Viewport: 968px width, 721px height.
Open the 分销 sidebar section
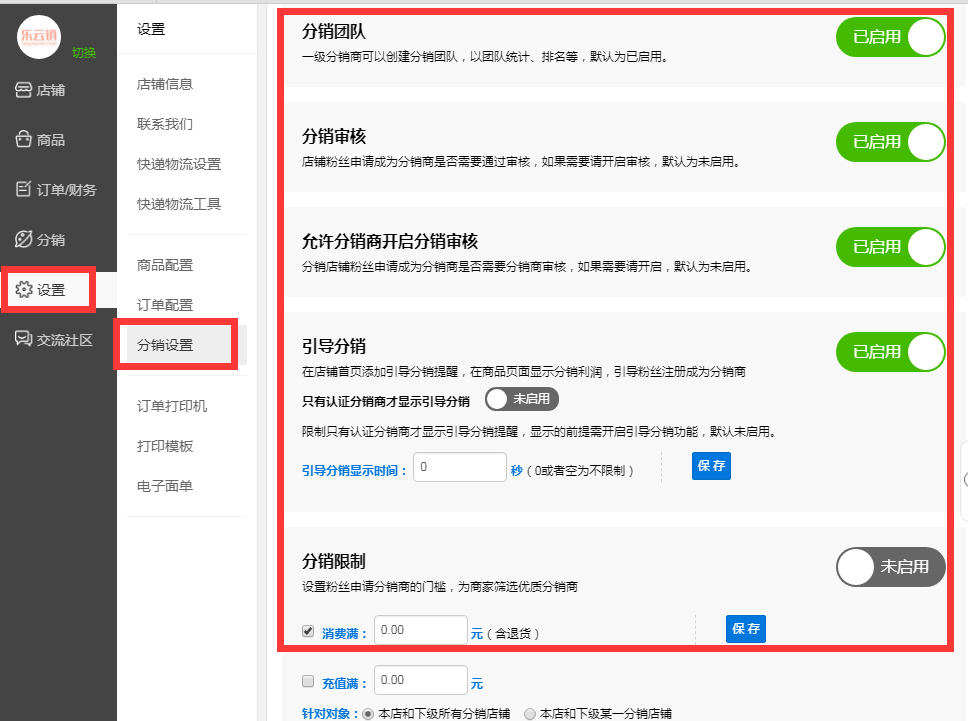40,240
